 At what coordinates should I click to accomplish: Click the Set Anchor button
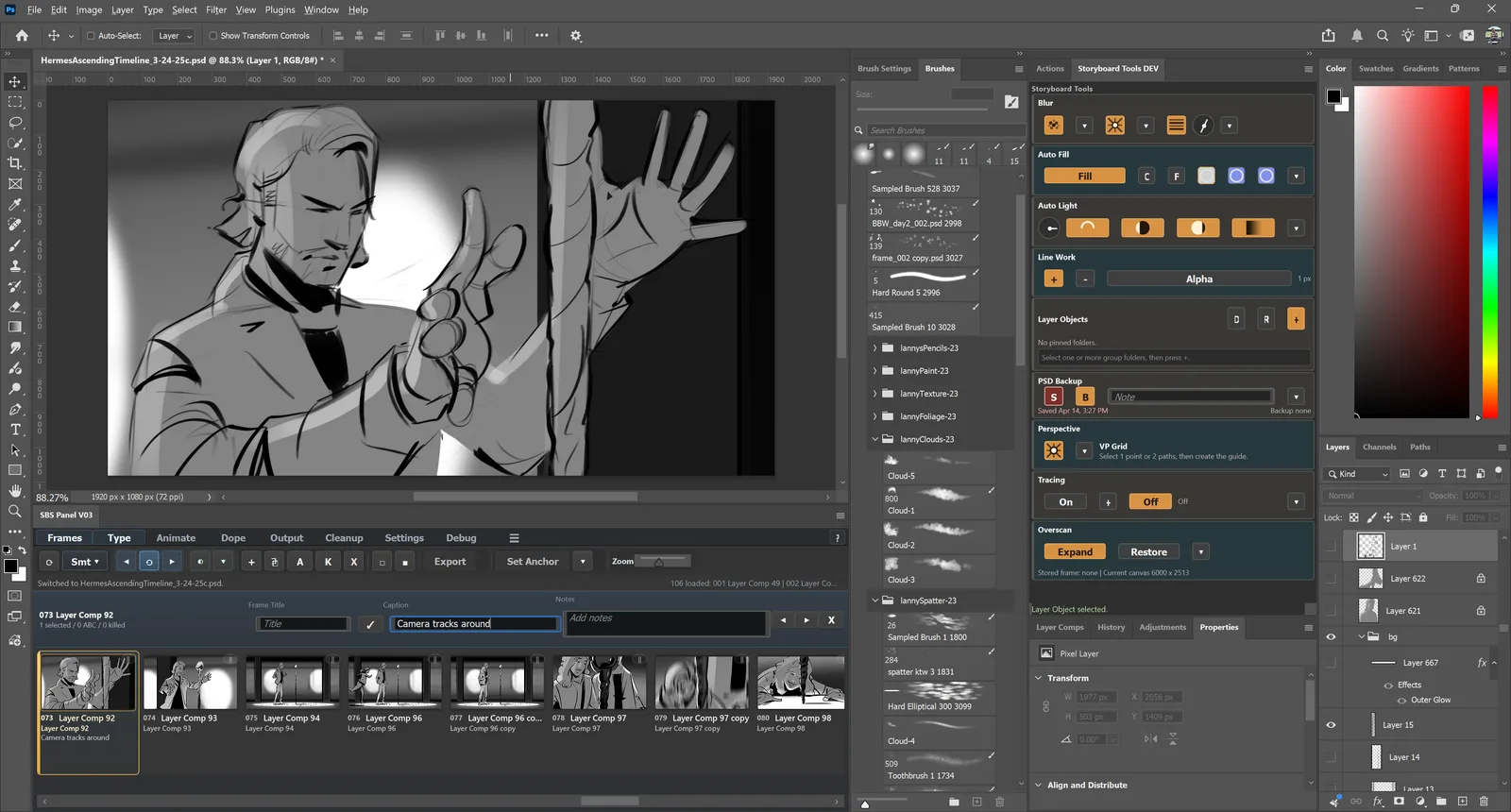click(533, 562)
